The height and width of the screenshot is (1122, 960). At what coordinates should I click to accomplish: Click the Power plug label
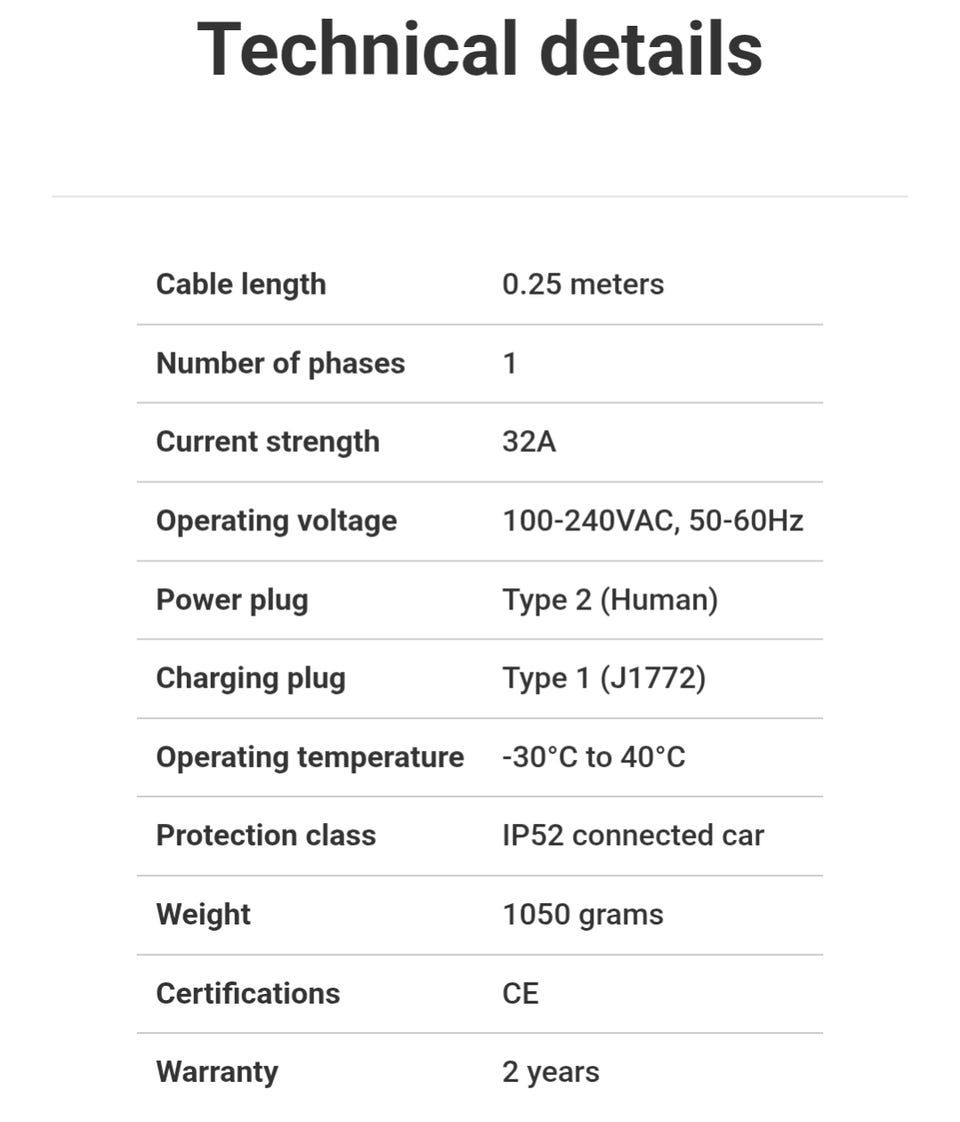232,600
